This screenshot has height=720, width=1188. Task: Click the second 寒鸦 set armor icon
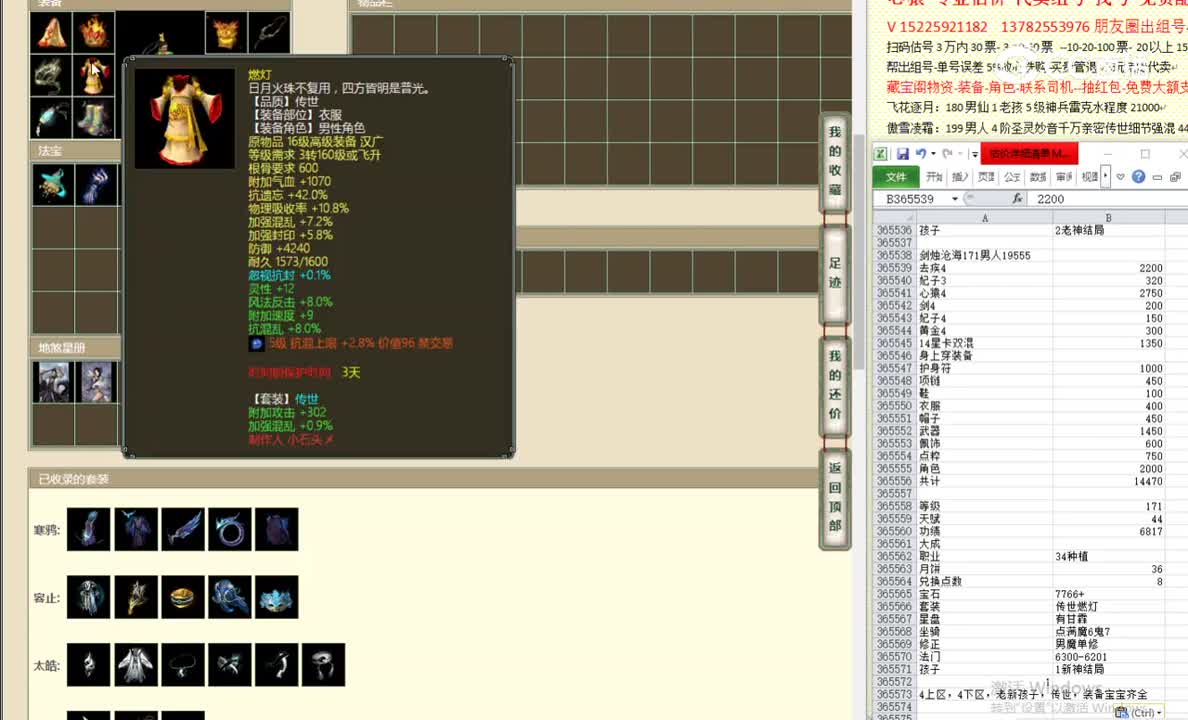click(136, 529)
